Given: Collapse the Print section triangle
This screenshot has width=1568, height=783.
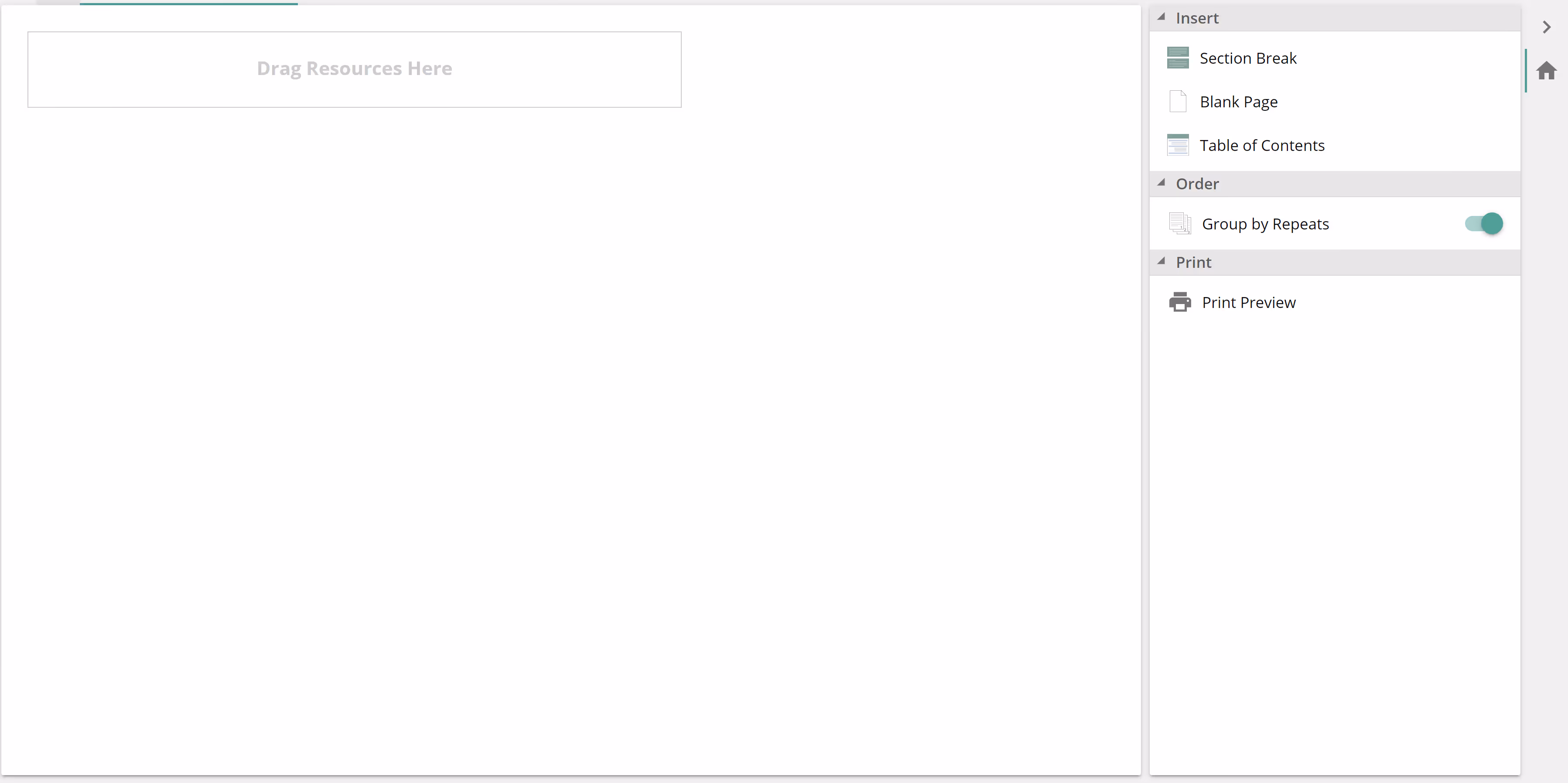Looking at the screenshot, I should click(1161, 261).
